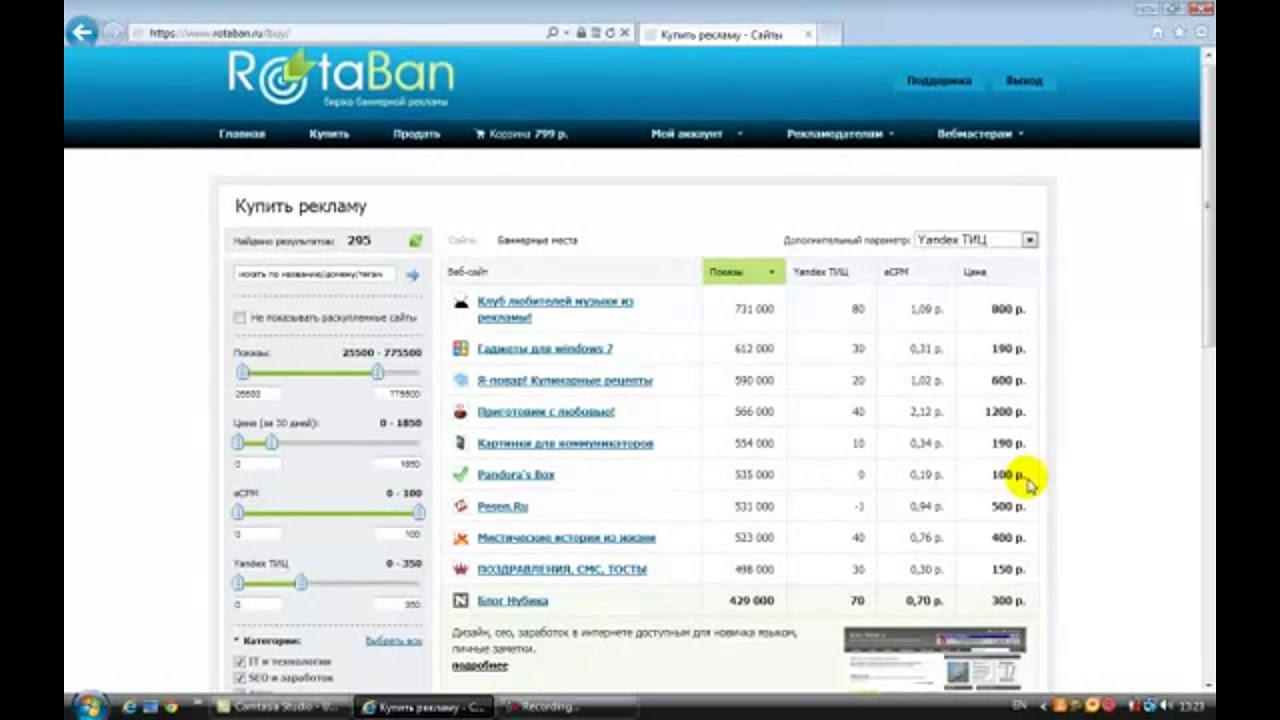Click the Pandora's Box green checkmark icon
This screenshot has height=720, width=1280.
click(x=461, y=474)
